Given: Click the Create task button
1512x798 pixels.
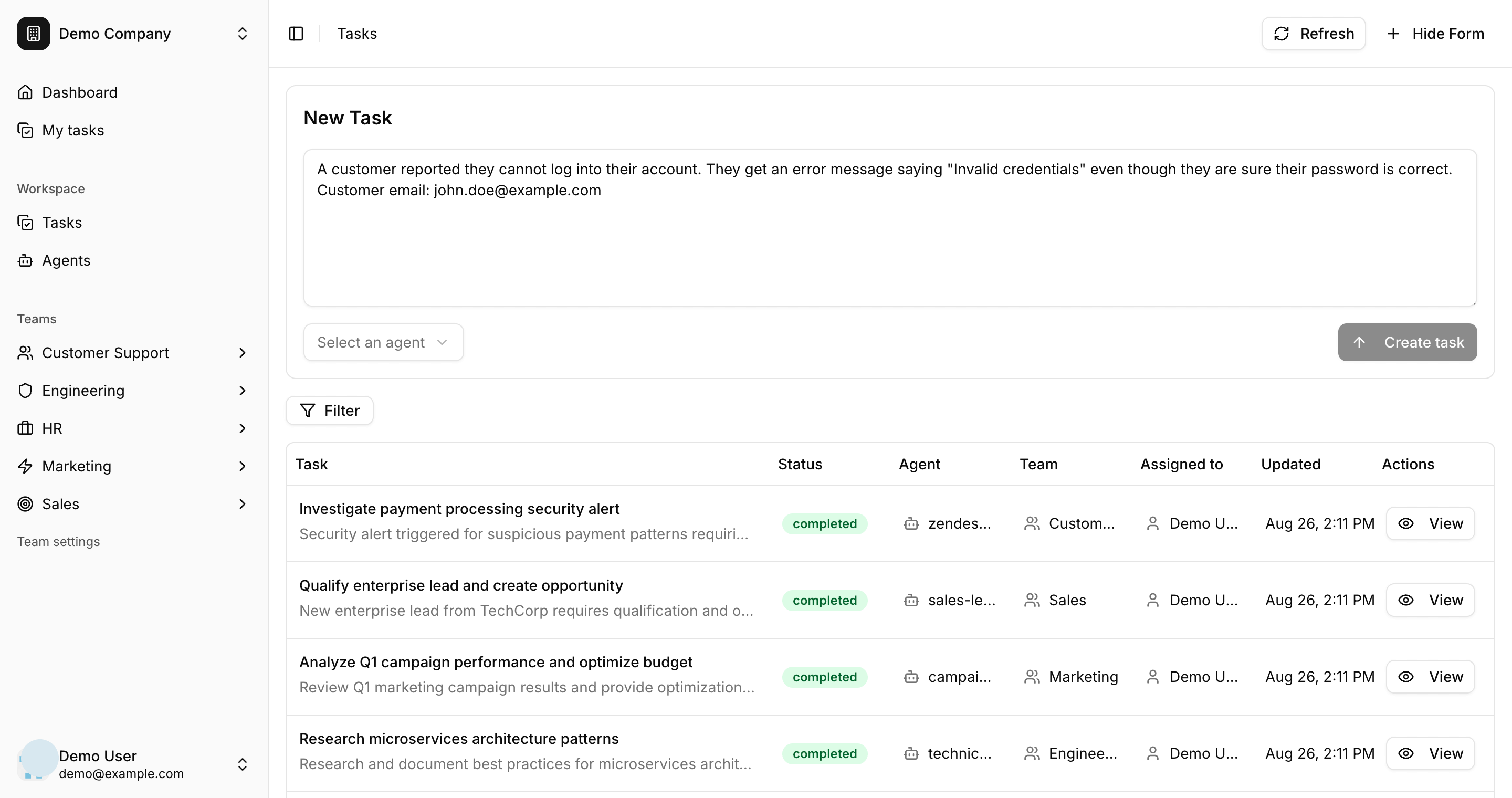Looking at the screenshot, I should click(x=1407, y=342).
